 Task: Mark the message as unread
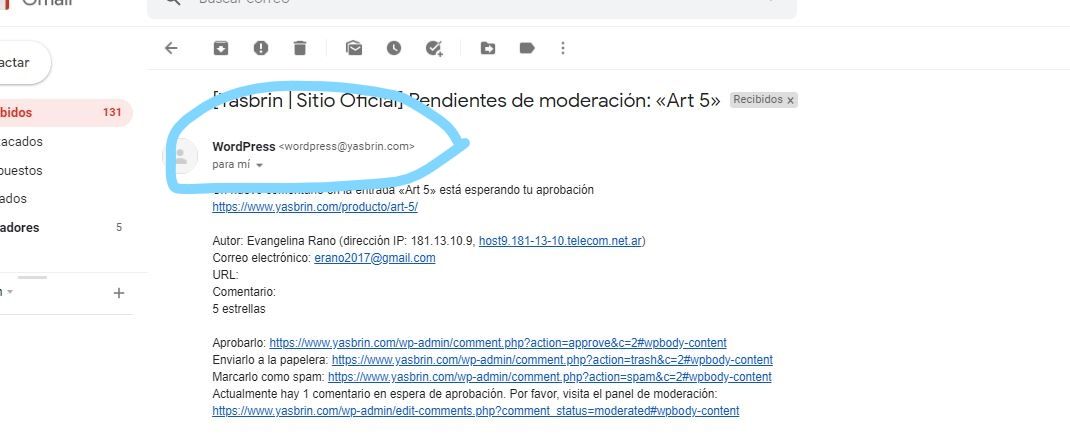pyautogui.click(x=353, y=48)
